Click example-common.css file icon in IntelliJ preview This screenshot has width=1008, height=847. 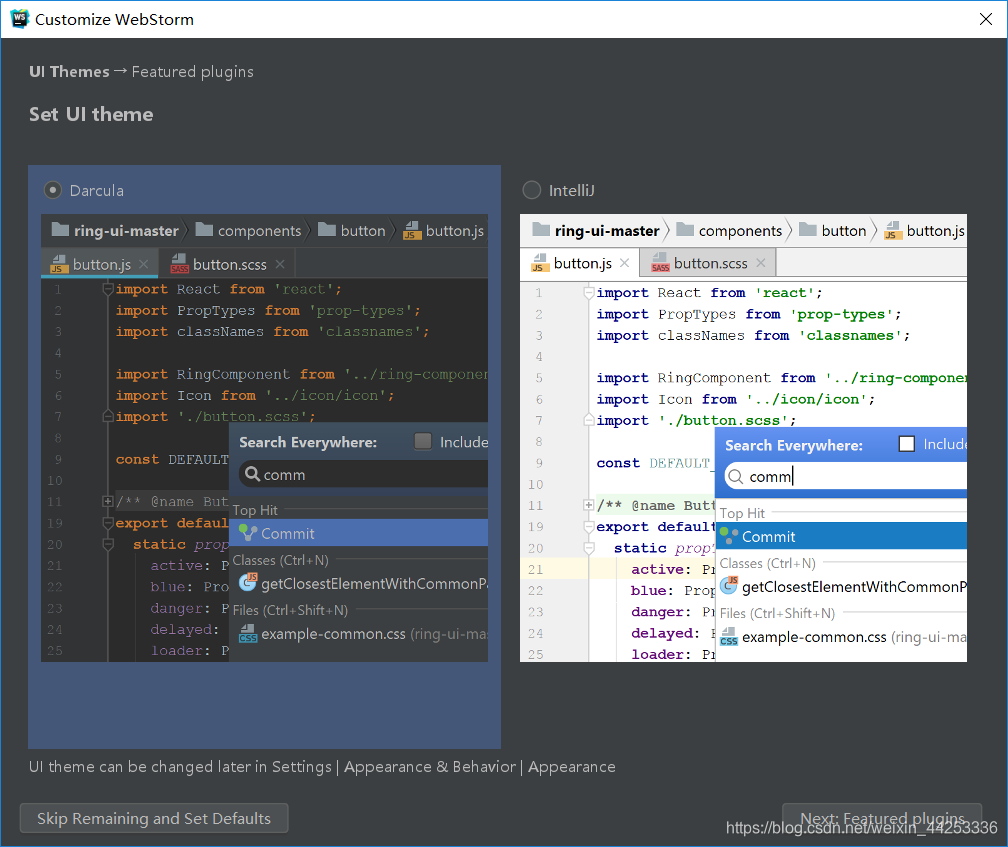(728, 636)
